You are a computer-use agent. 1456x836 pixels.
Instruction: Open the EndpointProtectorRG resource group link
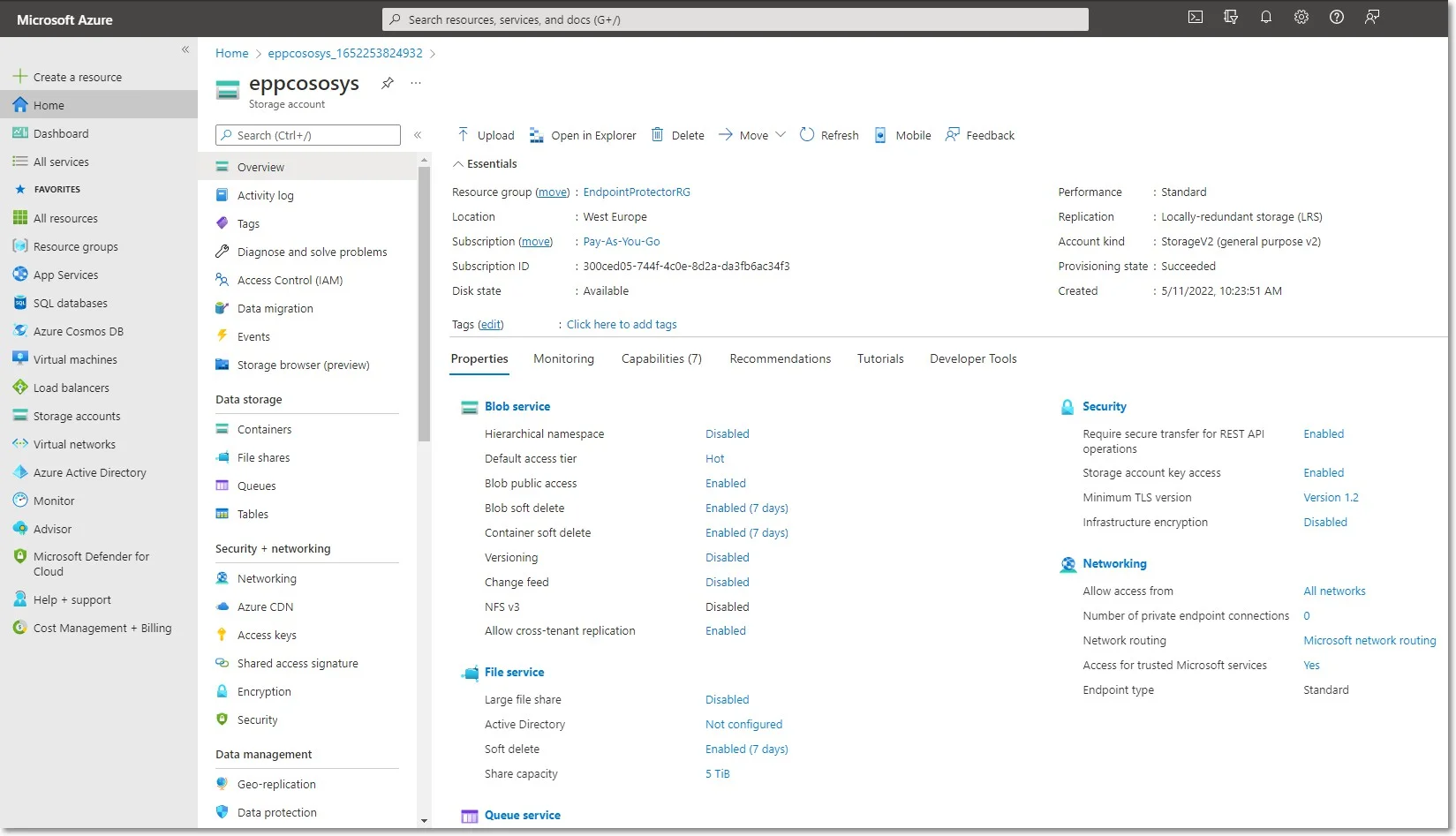pos(637,192)
